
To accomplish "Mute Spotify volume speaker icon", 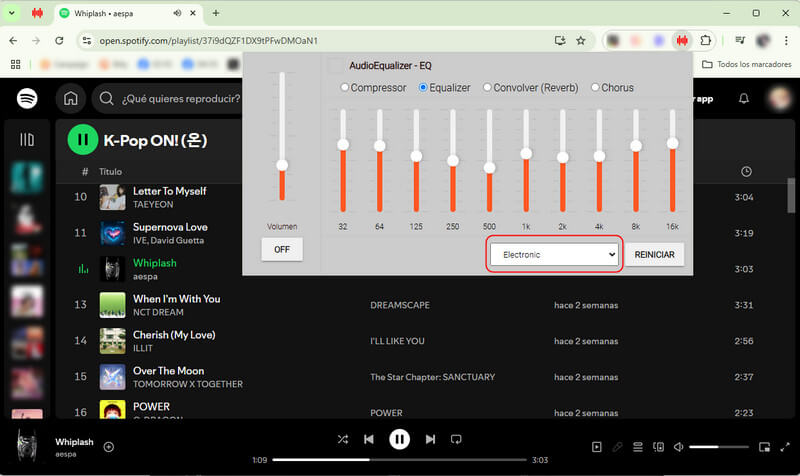I will pyautogui.click(x=679, y=447).
